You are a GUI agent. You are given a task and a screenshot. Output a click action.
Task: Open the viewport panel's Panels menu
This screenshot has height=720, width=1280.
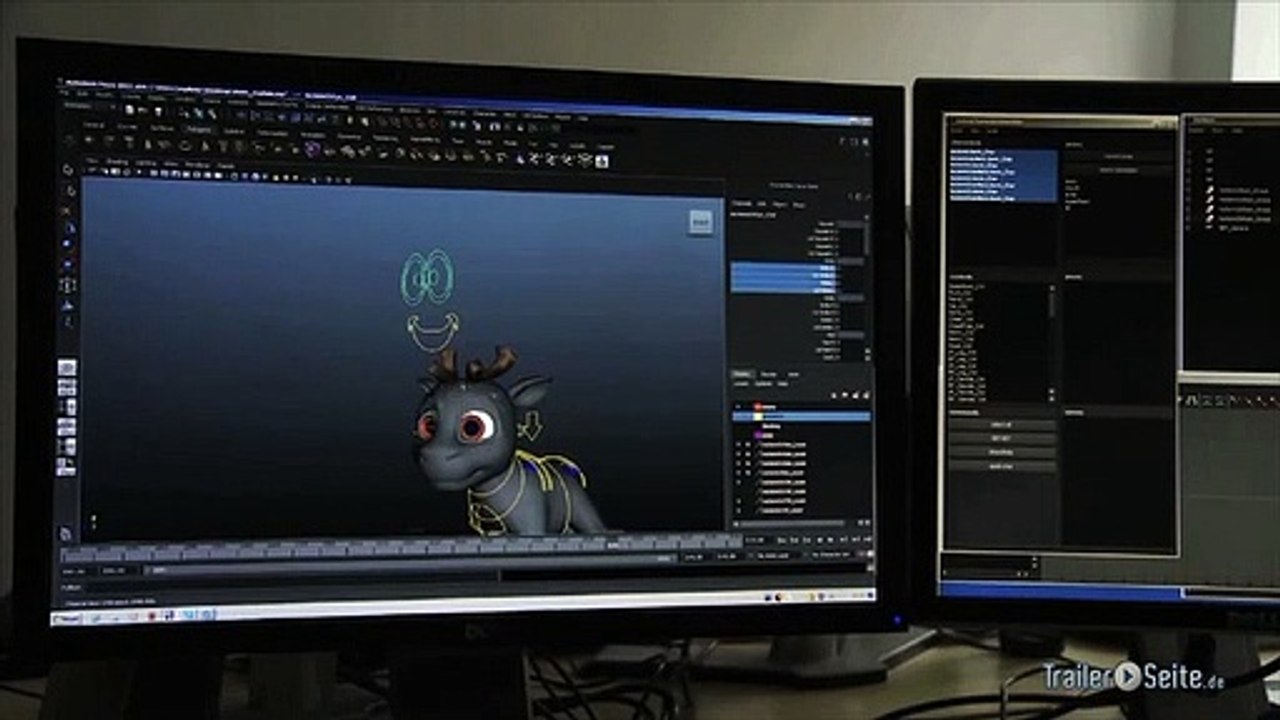tap(226, 165)
